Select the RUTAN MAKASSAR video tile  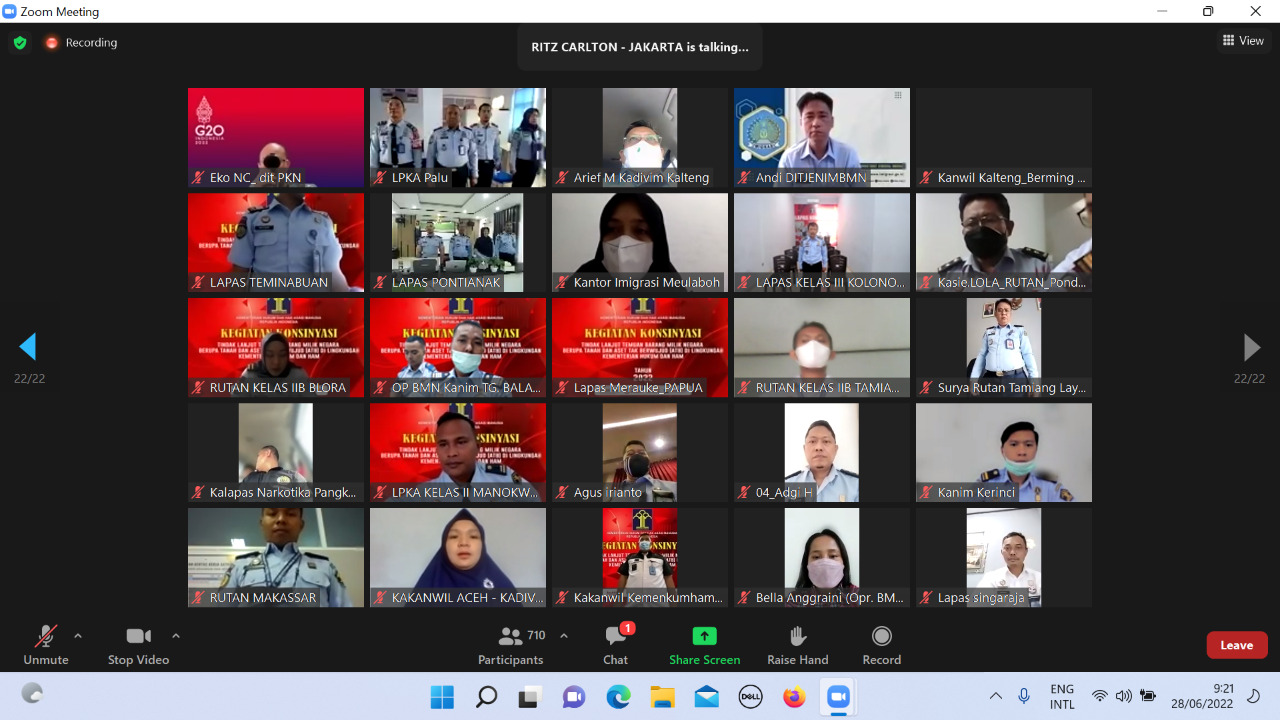click(x=276, y=557)
